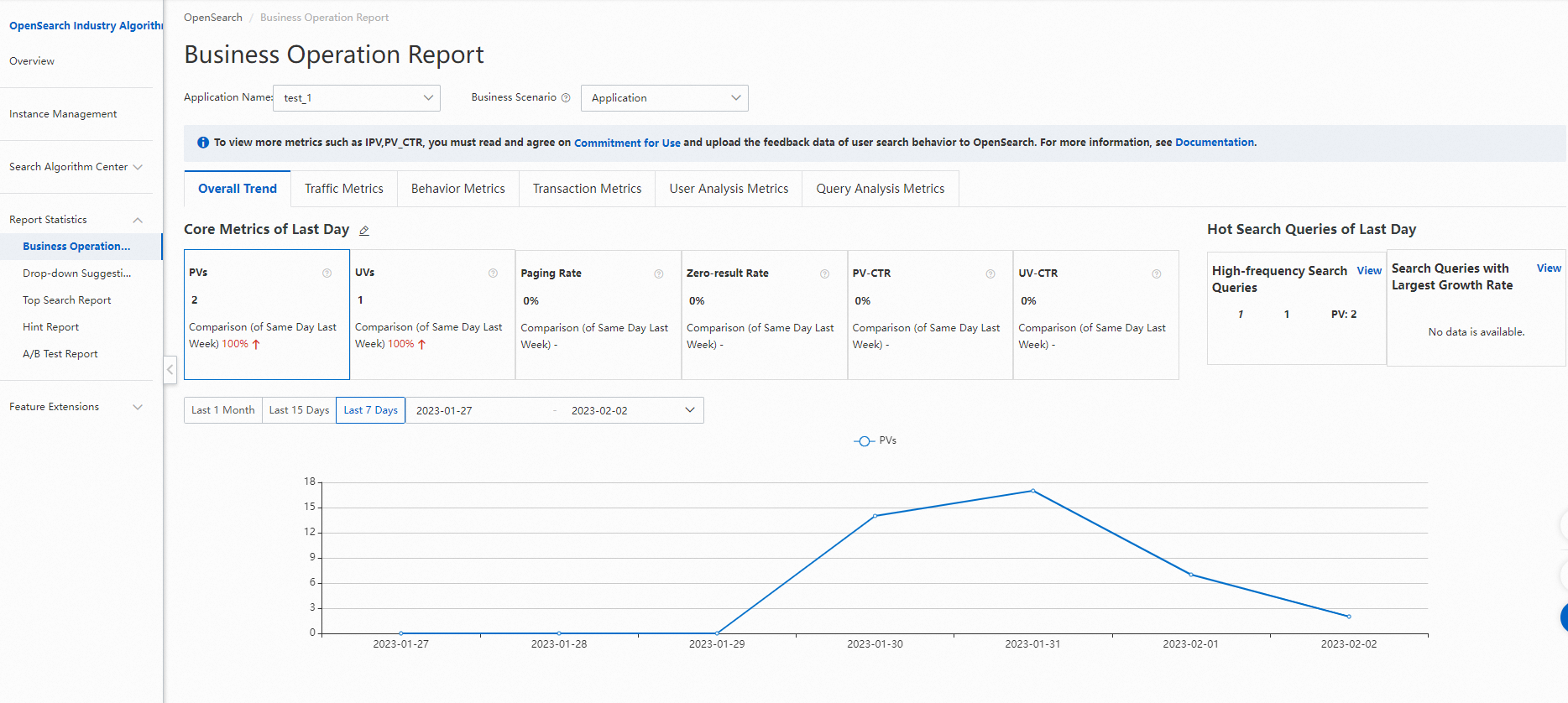Toggle the PVs series in chart legend
The height and width of the screenshot is (703, 1568).
point(875,440)
